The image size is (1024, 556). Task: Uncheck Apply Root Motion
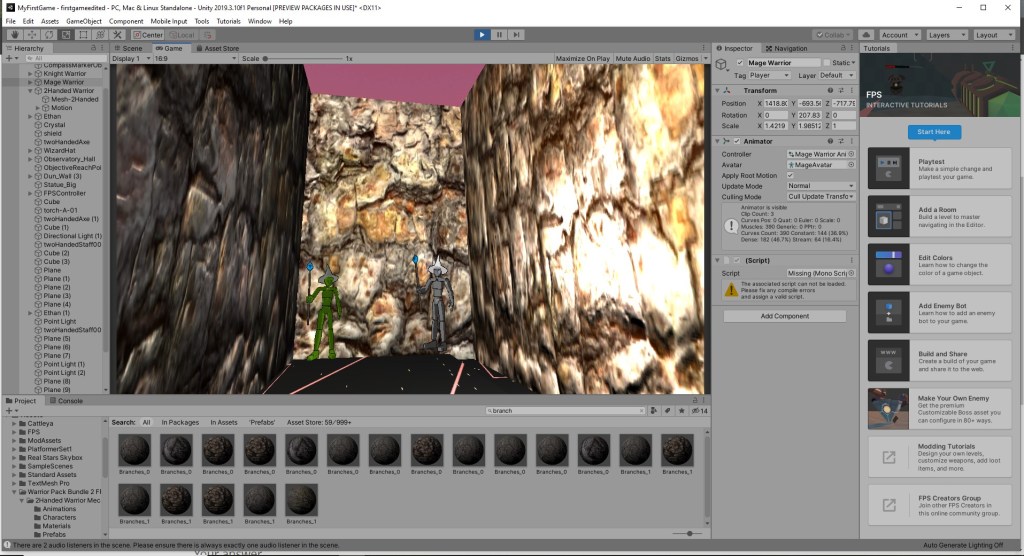click(790, 175)
